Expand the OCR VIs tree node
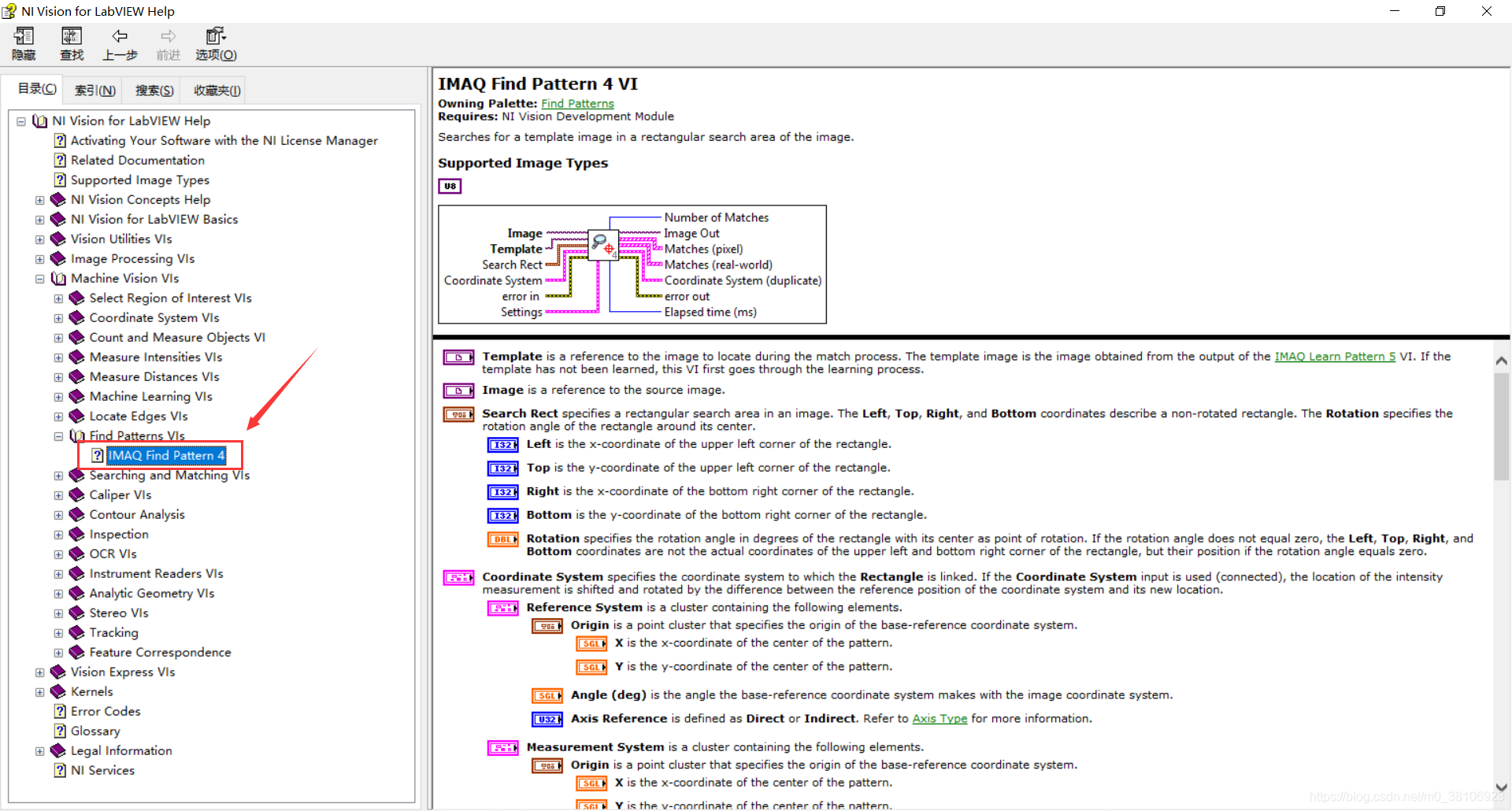Image resolution: width=1512 pixels, height=811 pixels. (58, 554)
